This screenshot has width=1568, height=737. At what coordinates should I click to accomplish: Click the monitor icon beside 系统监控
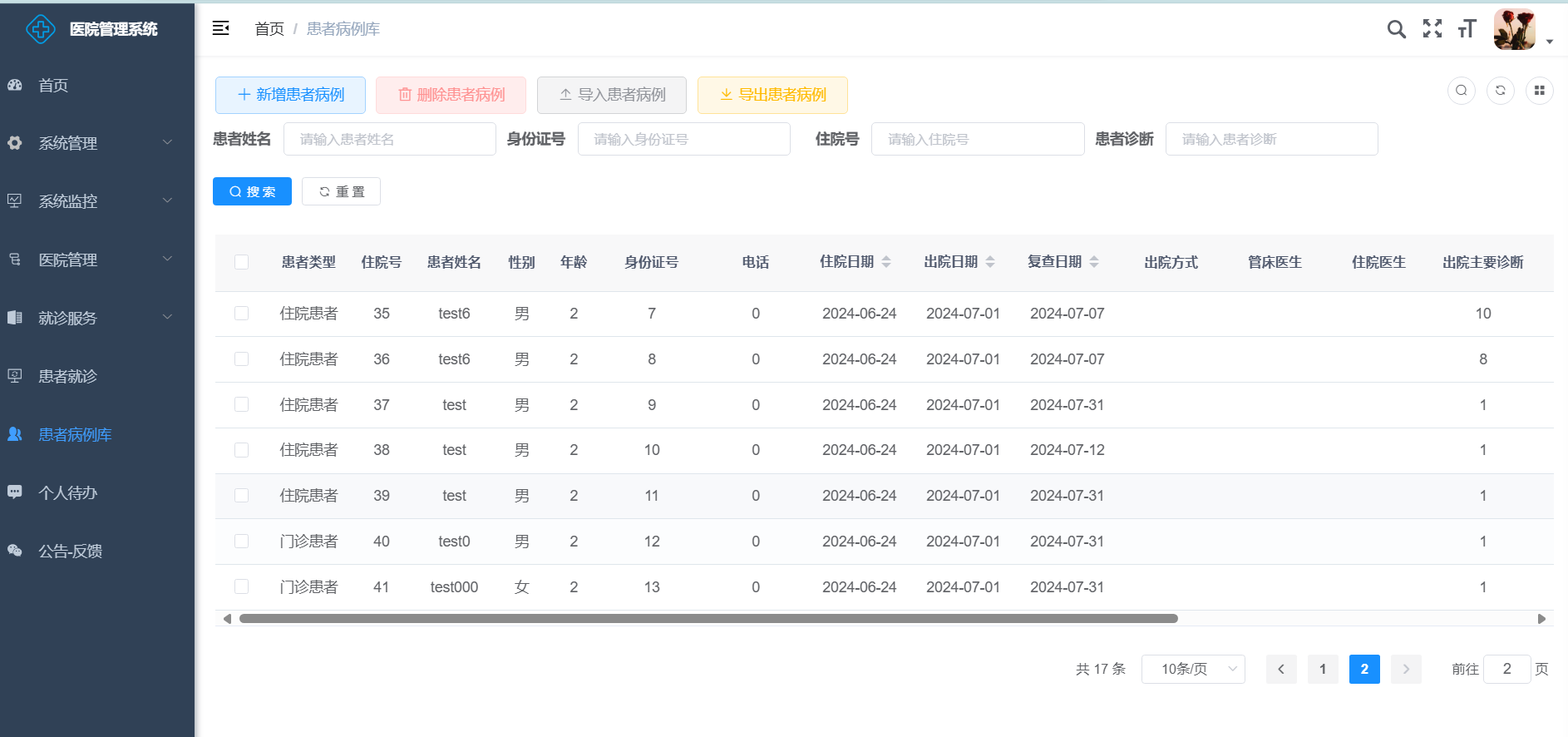tap(15, 200)
